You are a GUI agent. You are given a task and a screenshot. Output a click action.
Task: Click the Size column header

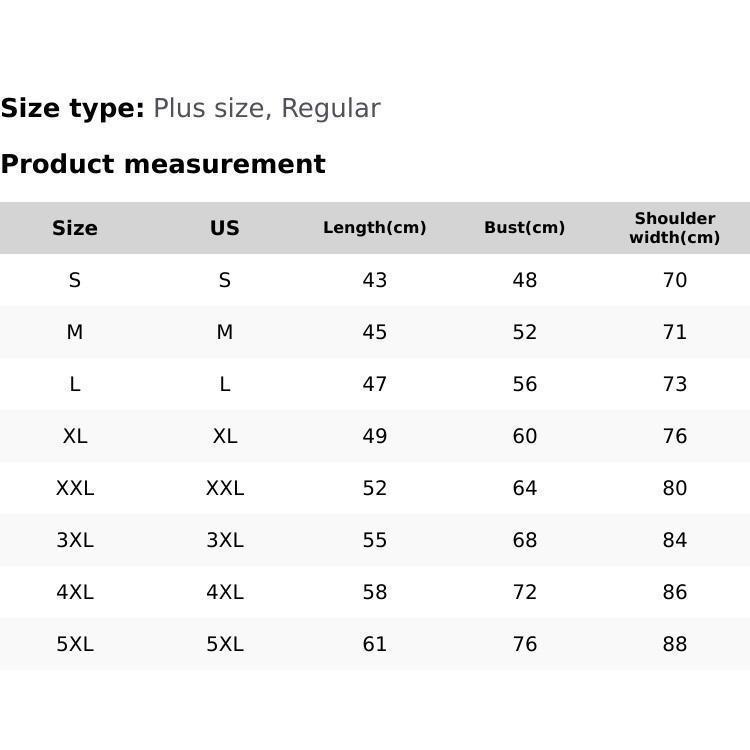(75, 228)
